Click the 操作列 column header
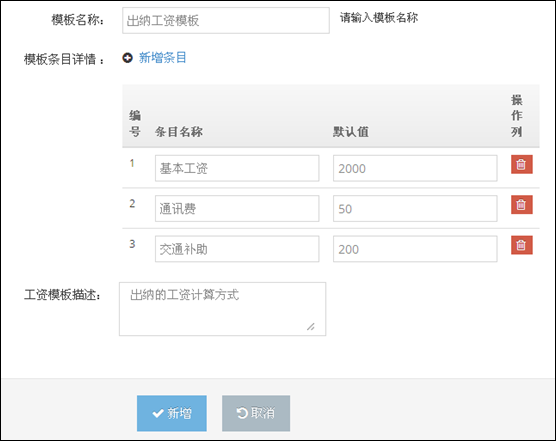Image resolution: width=556 pixels, height=441 pixels. (517, 116)
